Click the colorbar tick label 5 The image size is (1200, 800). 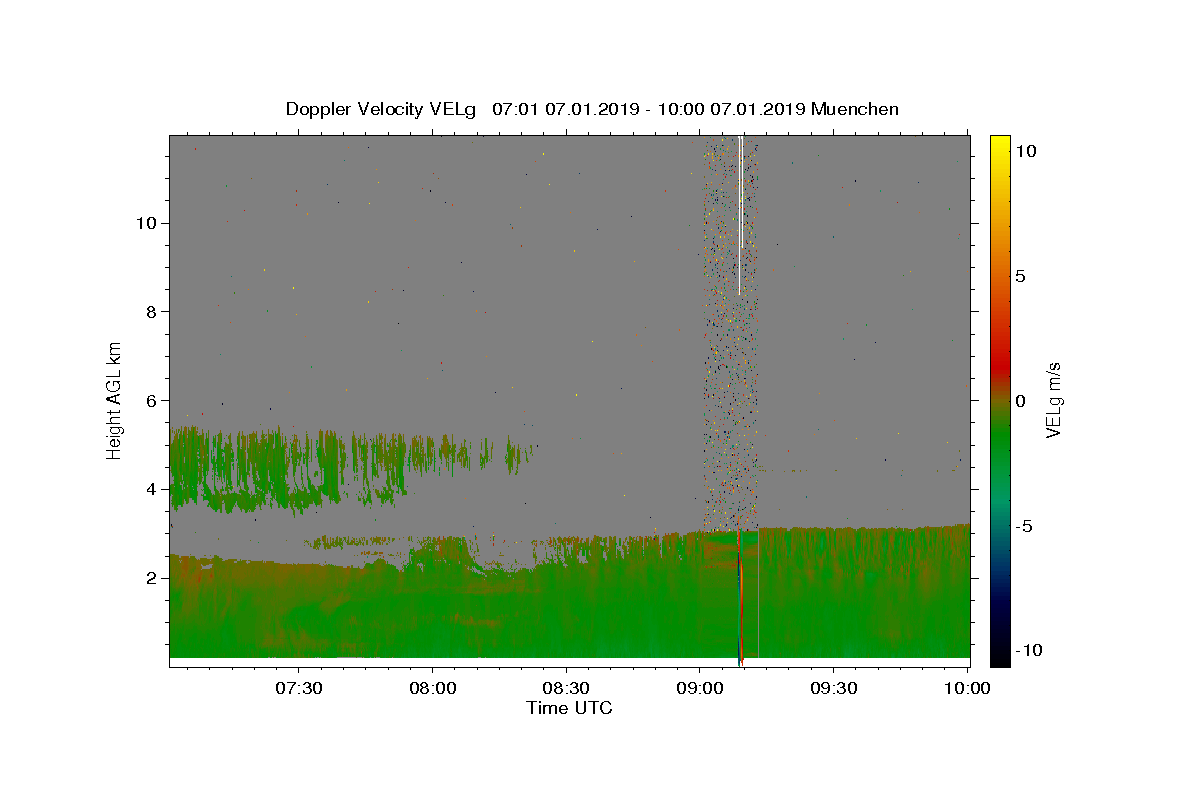[1020, 276]
